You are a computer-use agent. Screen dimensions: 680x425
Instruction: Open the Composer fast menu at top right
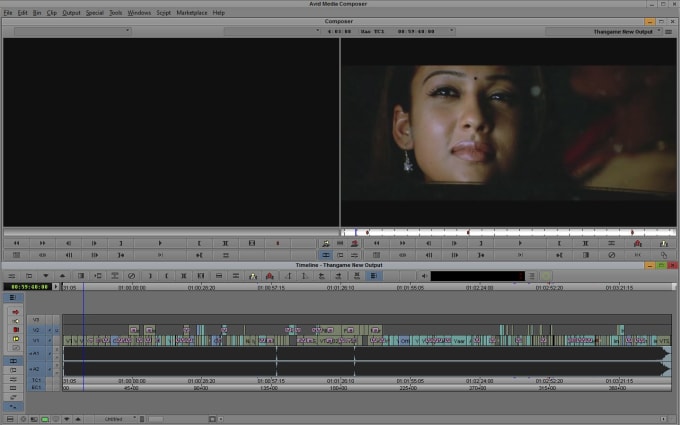click(x=669, y=32)
